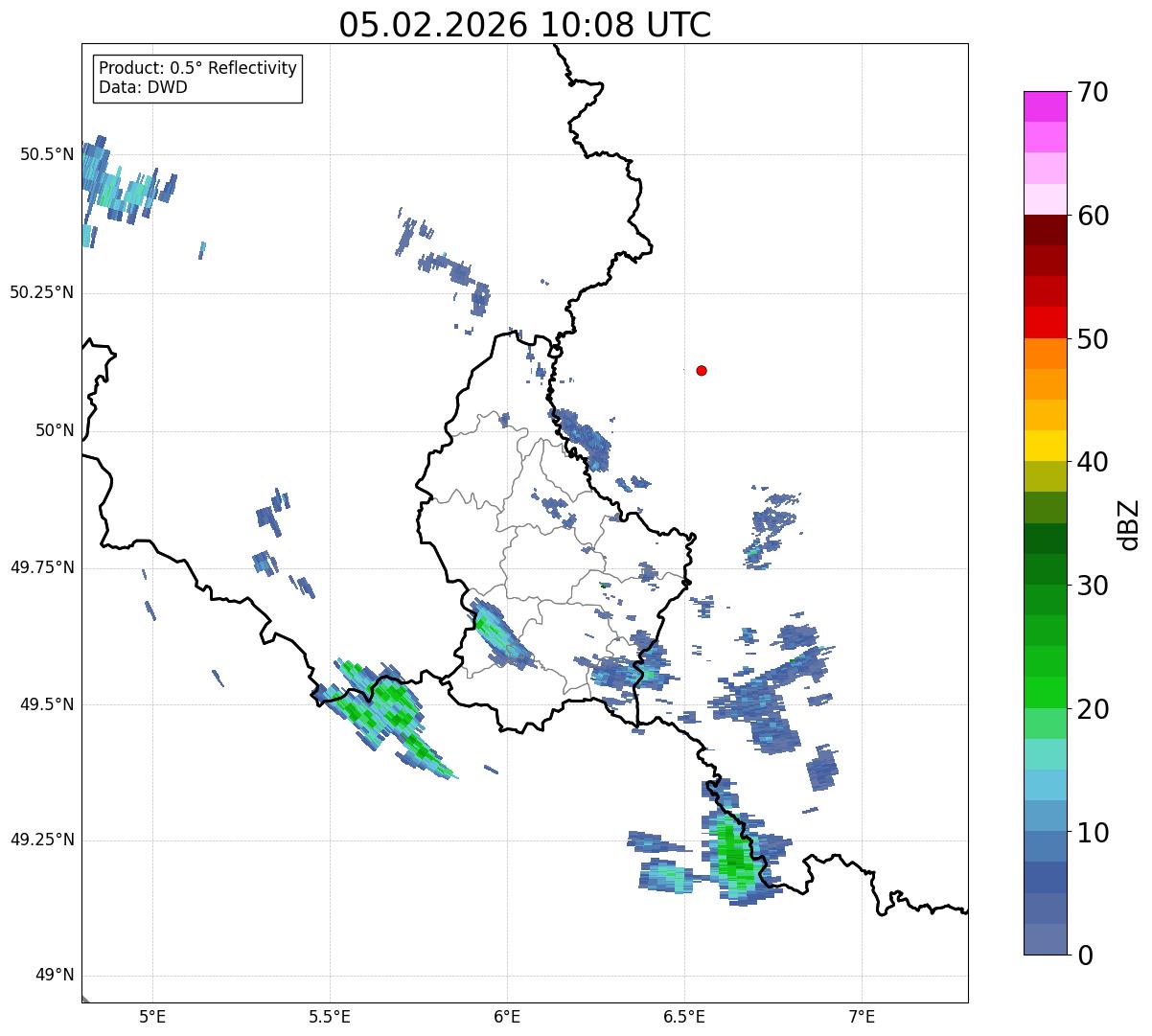Click the latitude label 49.25°N
1152x1036 pixels.
(x=41, y=840)
